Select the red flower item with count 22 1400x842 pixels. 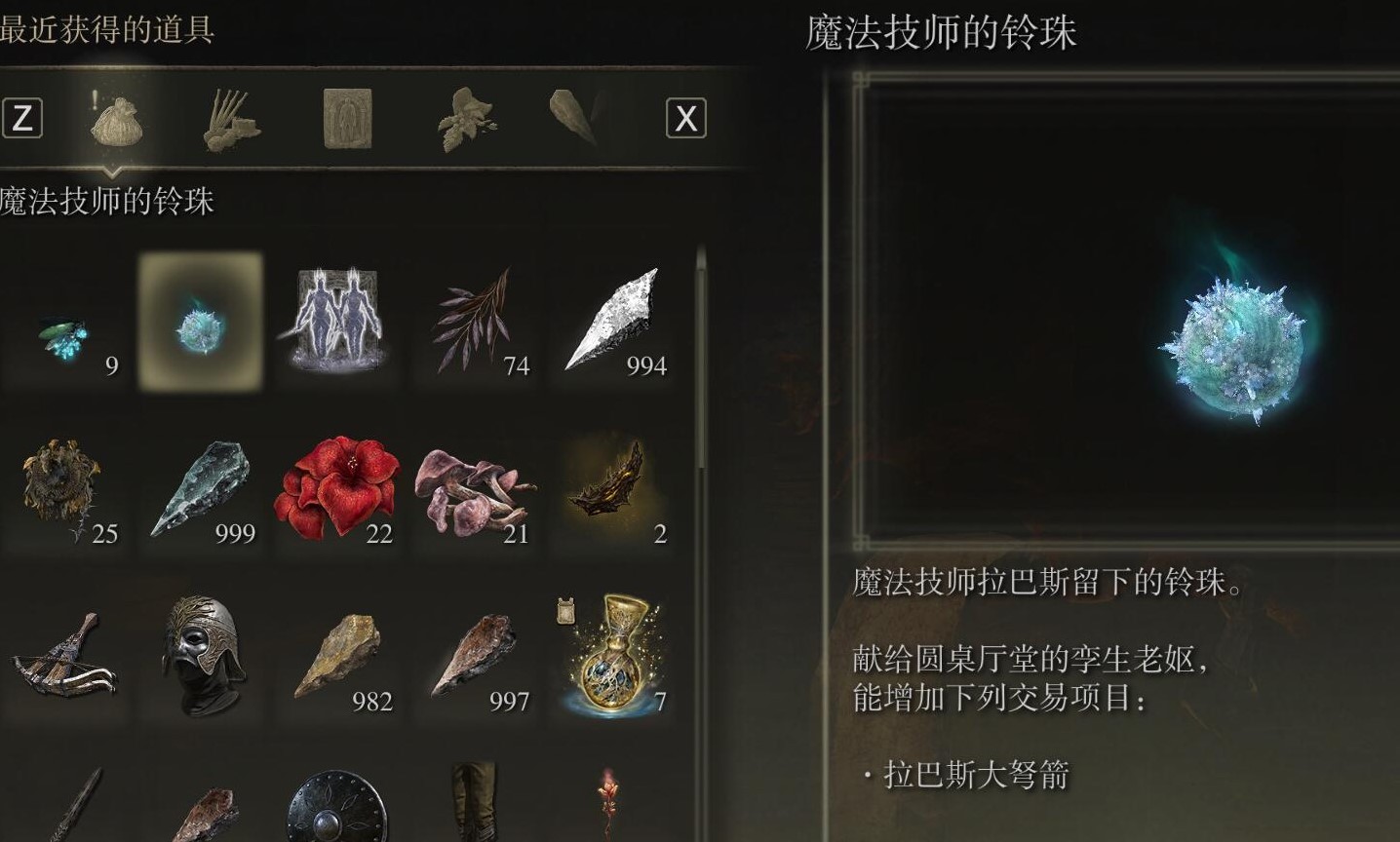click(338, 489)
